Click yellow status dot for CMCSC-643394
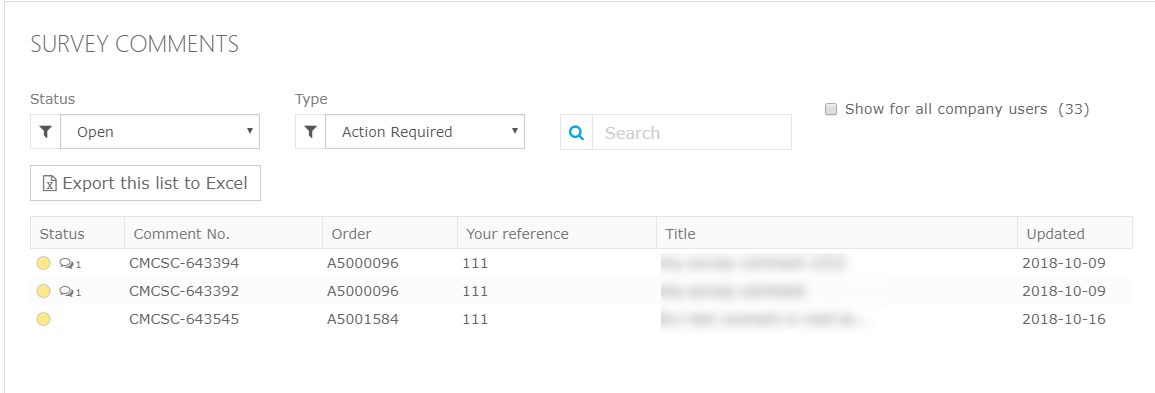This screenshot has height=393, width=1155. [x=43, y=263]
